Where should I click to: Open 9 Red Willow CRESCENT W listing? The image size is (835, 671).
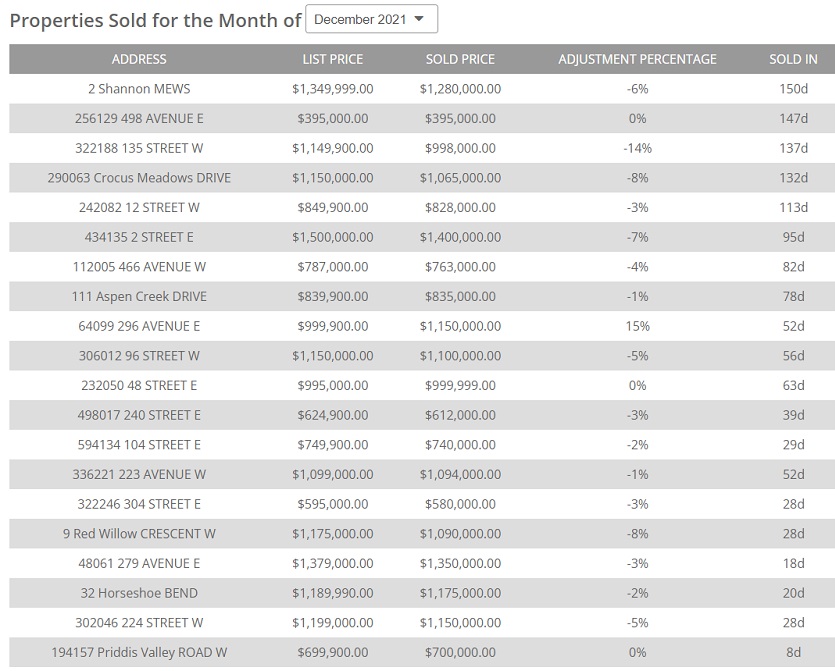click(139, 534)
